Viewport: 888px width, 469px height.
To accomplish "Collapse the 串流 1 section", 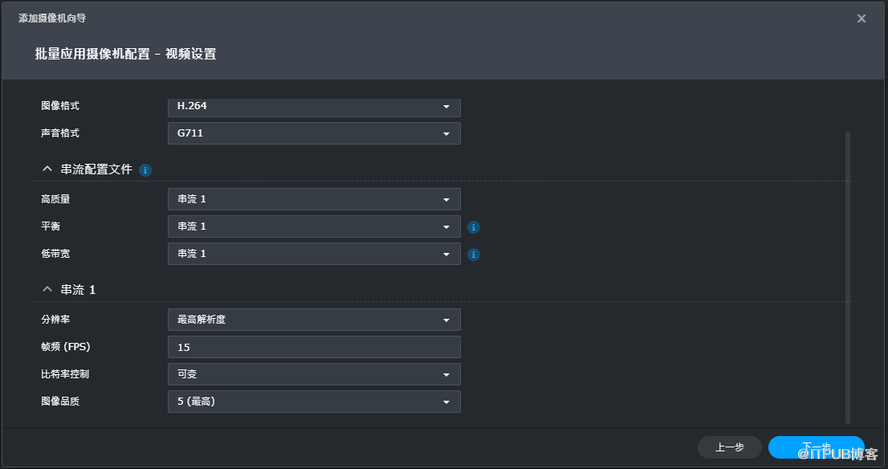I will pos(47,290).
